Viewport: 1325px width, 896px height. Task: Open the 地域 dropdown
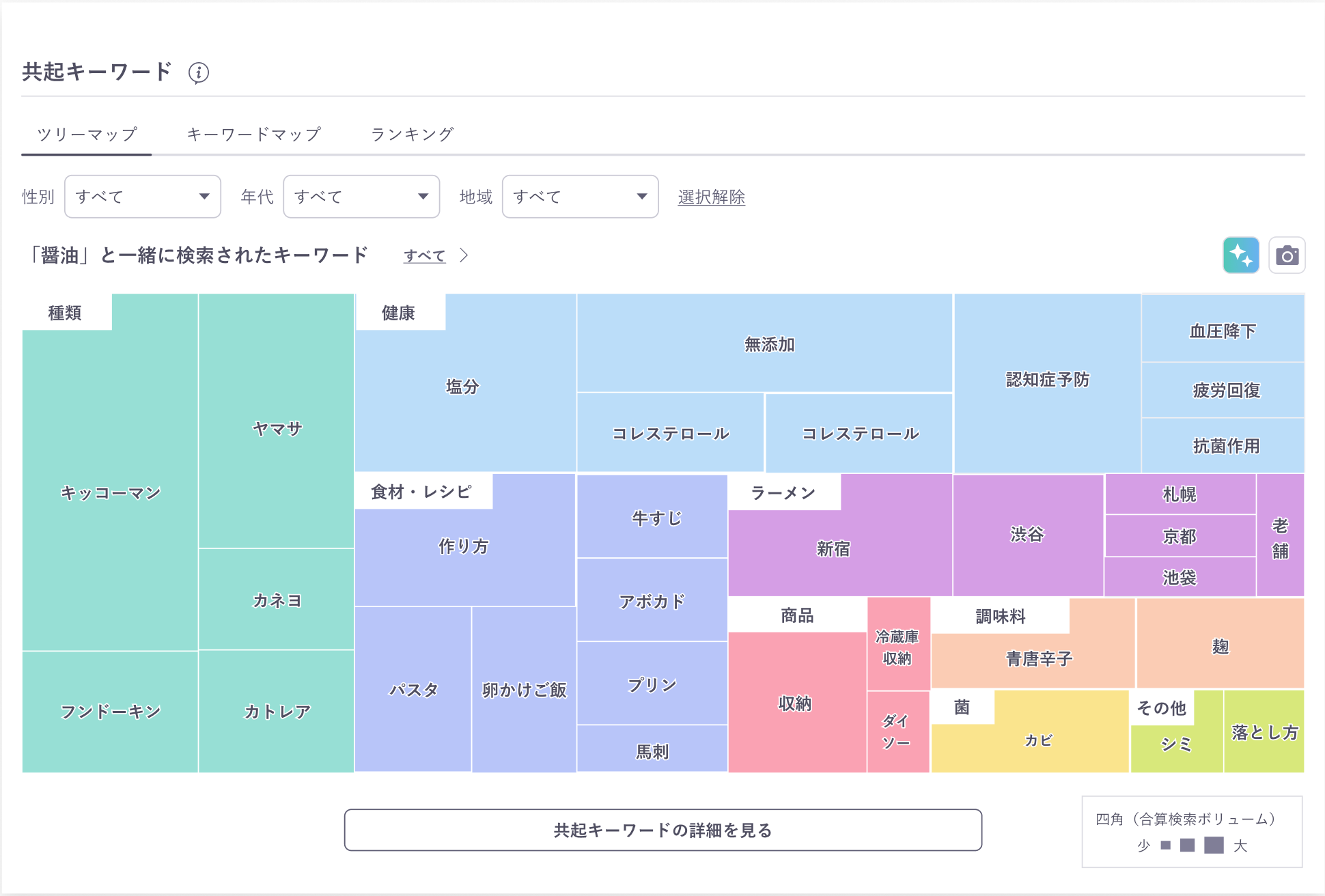[x=580, y=197]
